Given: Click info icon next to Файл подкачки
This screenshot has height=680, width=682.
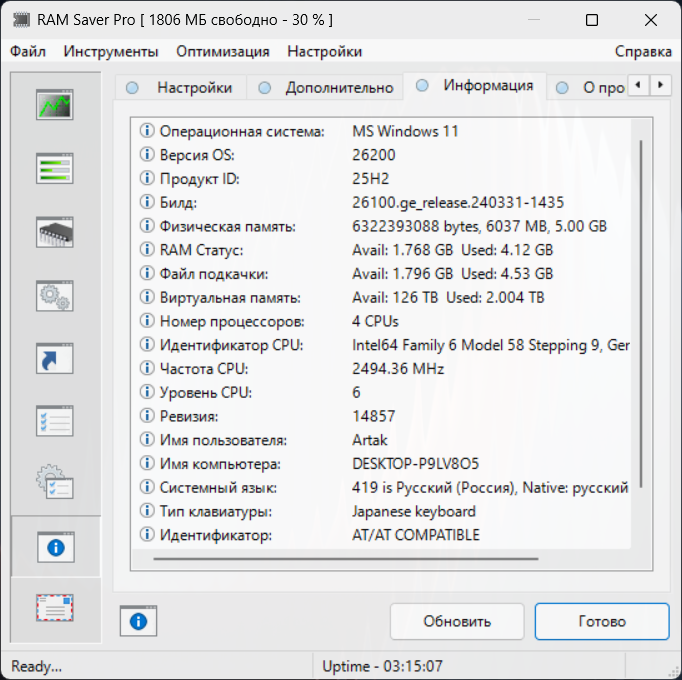Looking at the screenshot, I should (x=147, y=273).
